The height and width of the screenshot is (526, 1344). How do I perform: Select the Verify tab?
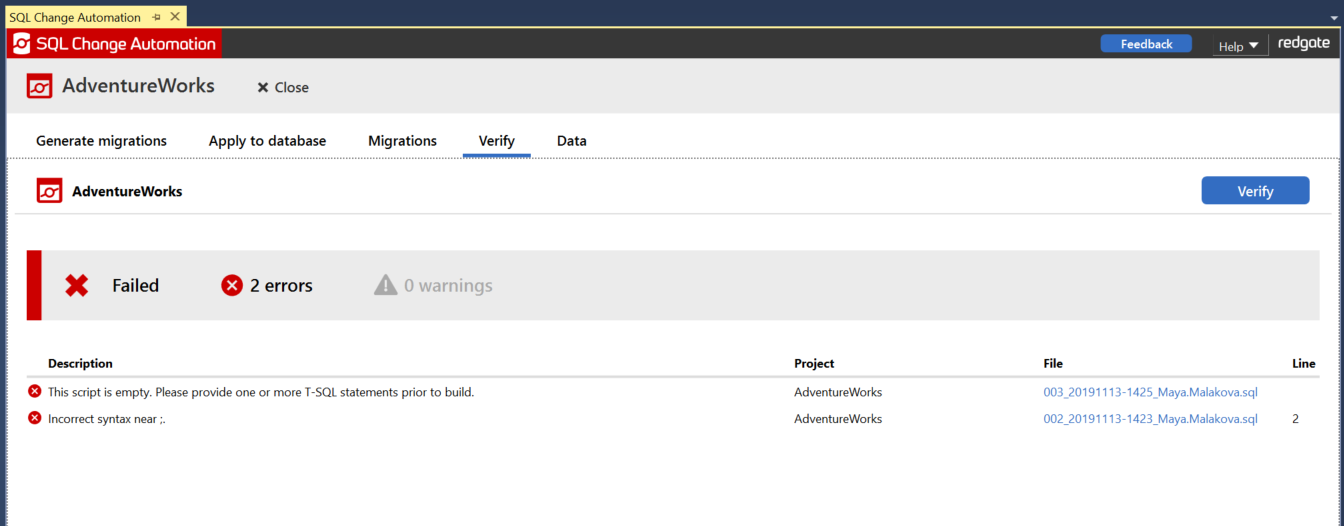point(496,141)
